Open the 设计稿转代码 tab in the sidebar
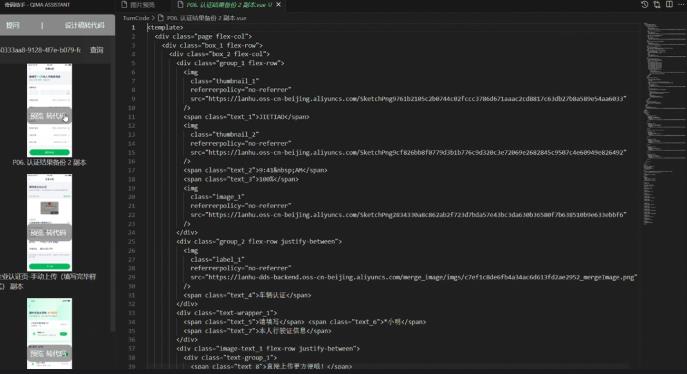This screenshot has height=374, width=687. tap(85, 25)
